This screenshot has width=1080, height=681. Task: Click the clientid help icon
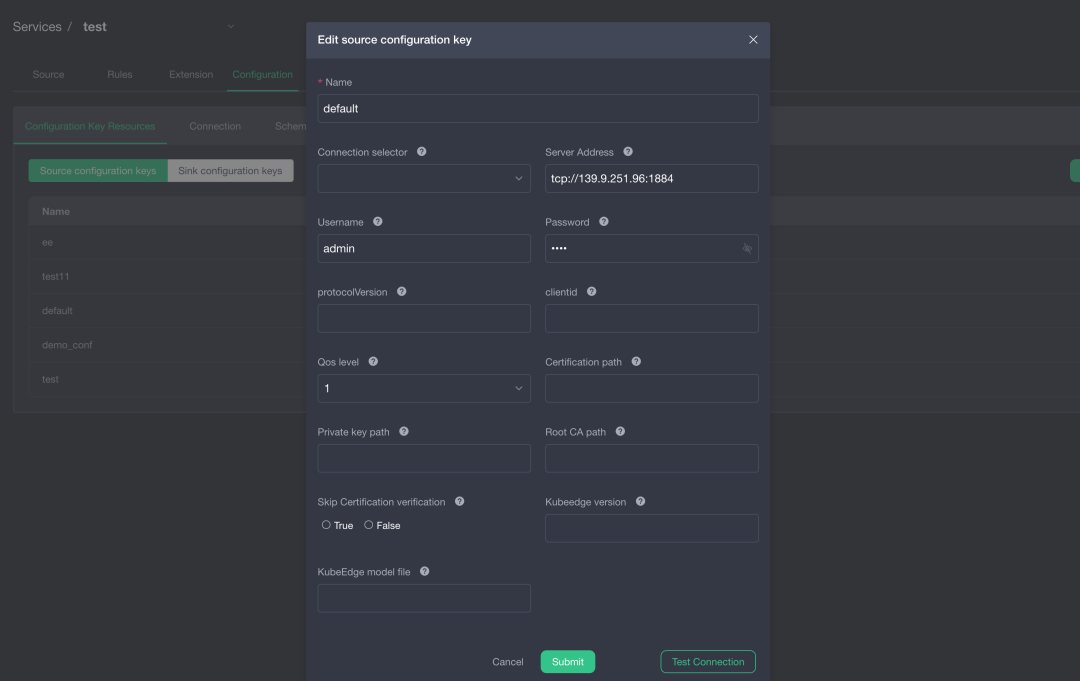coord(592,292)
